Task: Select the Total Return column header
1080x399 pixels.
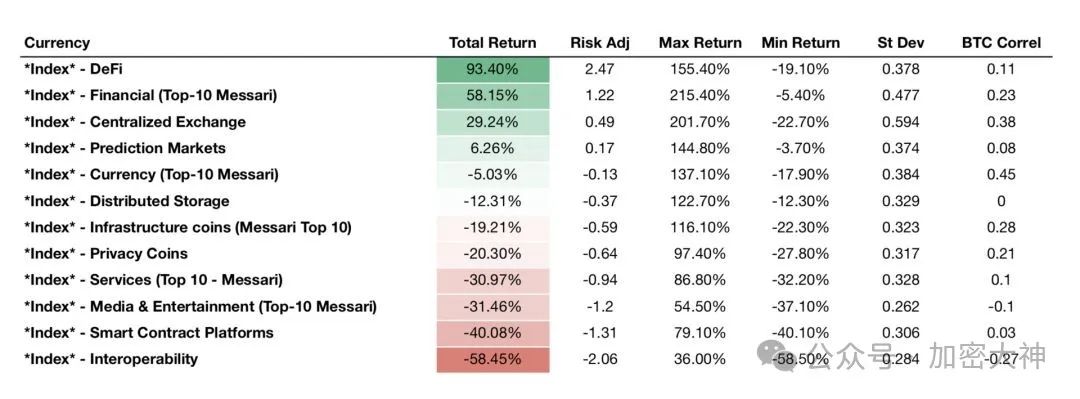Action: (x=492, y=43)
